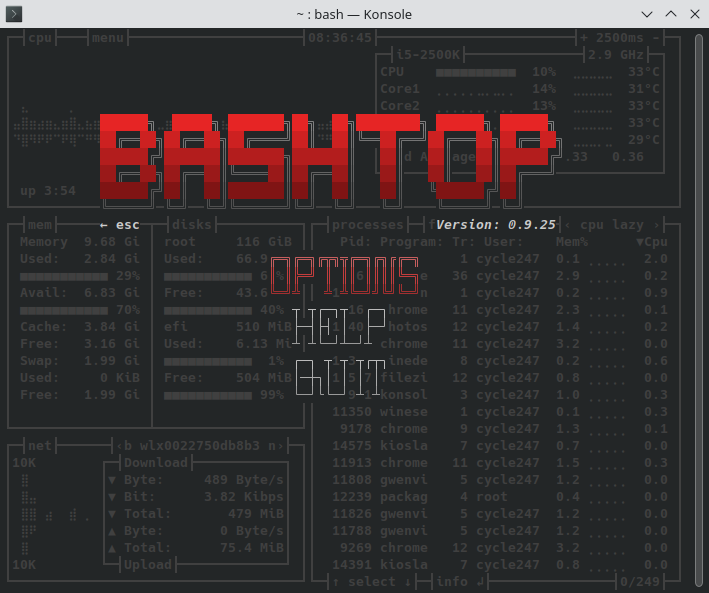Switch sorting right with the cpu lazy right arrow
Viewport: 709px width, 593px height.
tap(656, 225)
